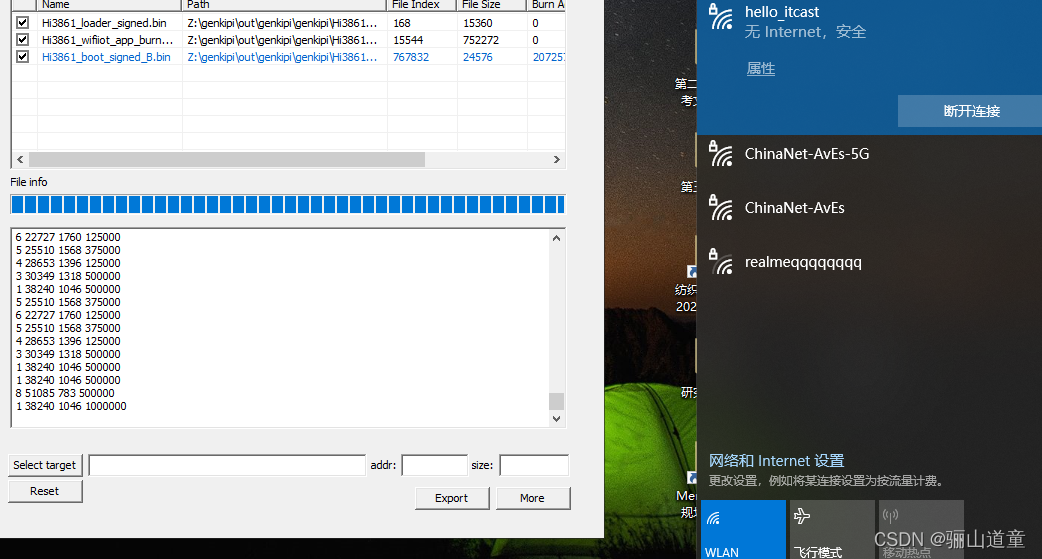Uncheck the Hi3861_loader_signed.bin checkbox
This screenshot has width=1042, height=559.
(x=23, y=23)
